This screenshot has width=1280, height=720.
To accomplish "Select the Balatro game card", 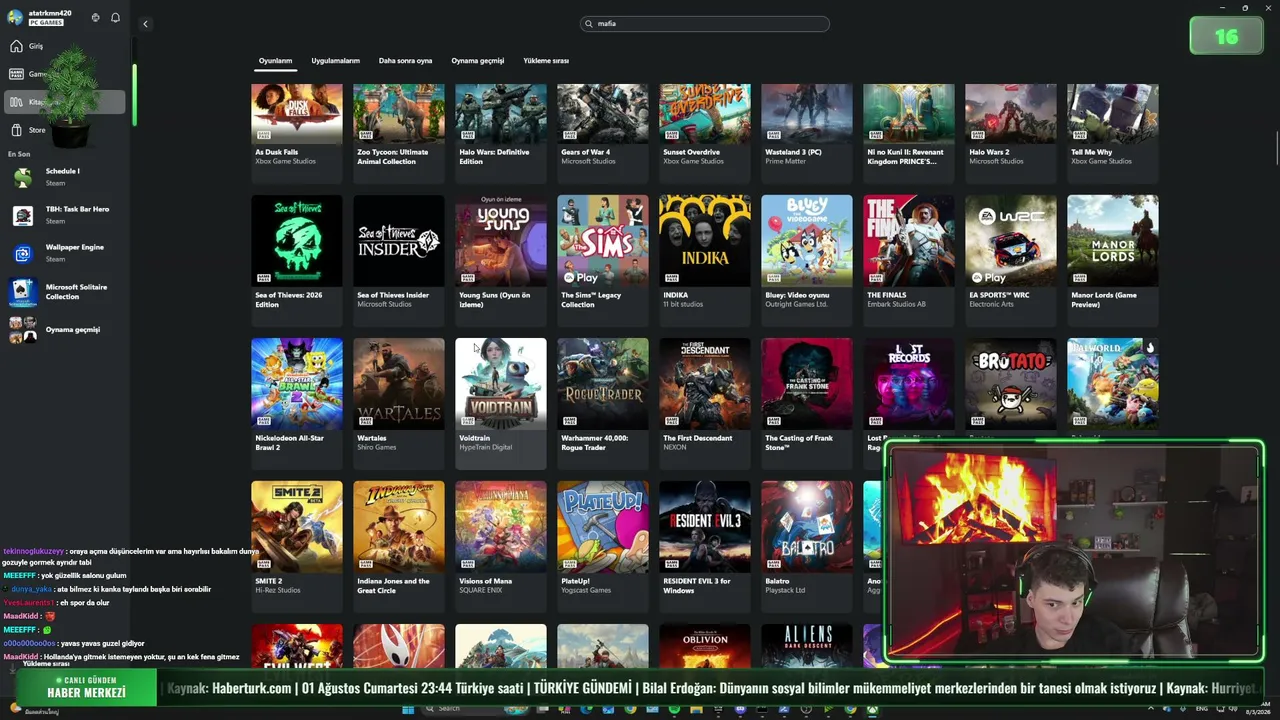I will pos(807,546).
